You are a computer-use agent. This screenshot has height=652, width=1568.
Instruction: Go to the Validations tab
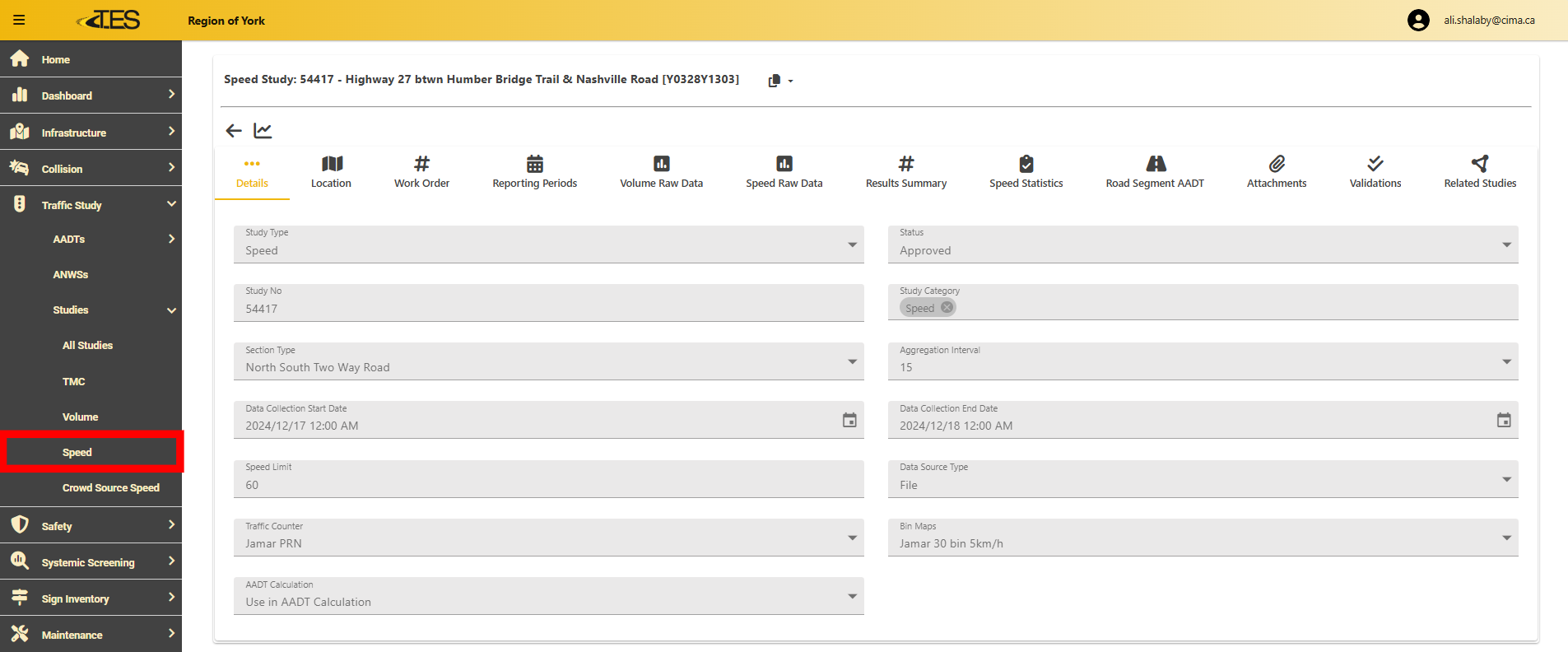point(1375,173)
